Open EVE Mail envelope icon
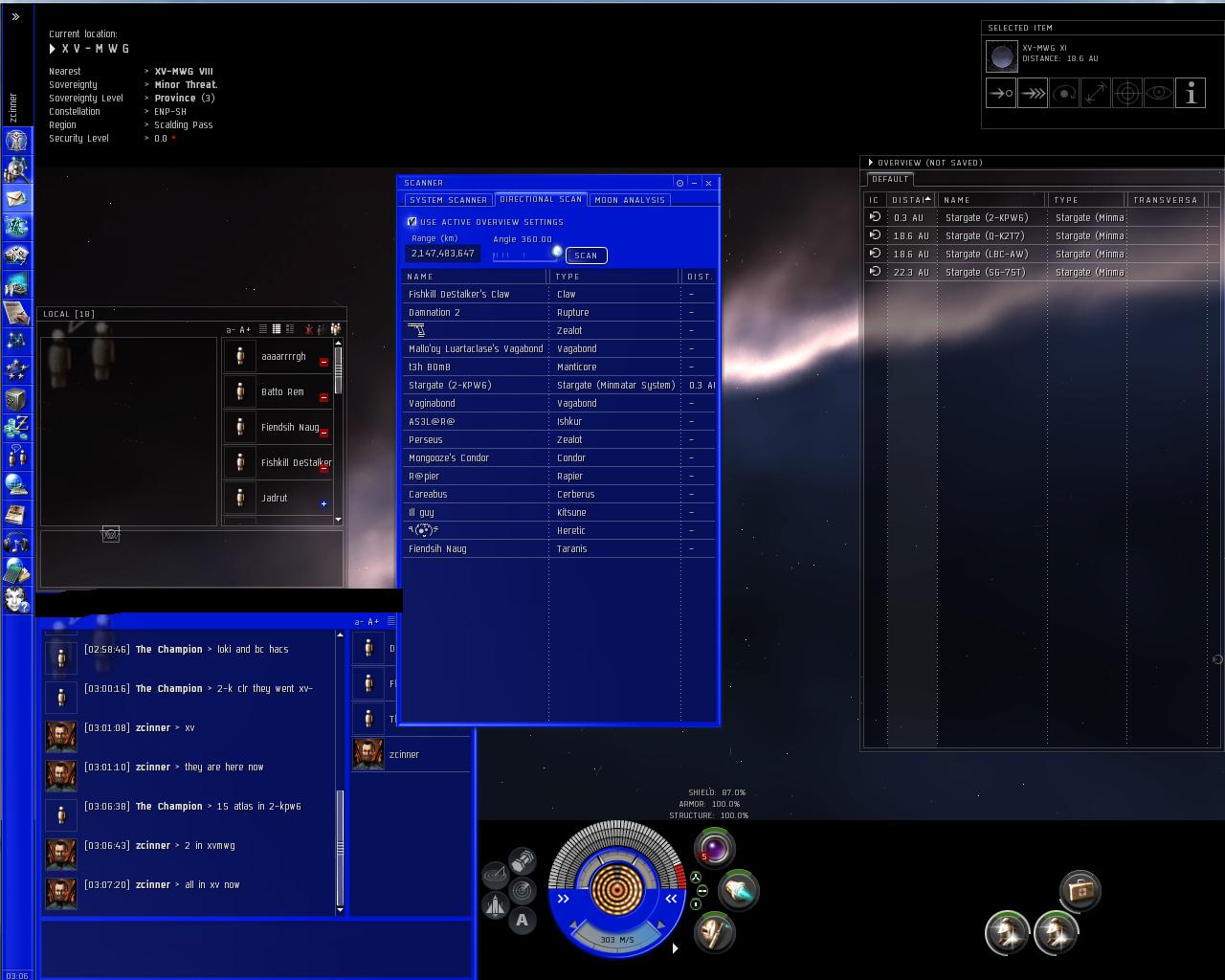 tap(16, 198)
